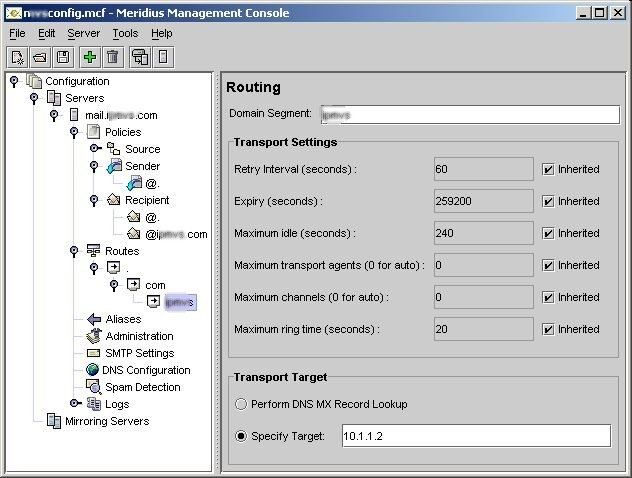Select the Spam Detection magnifier icon
Viewport: 632px width, 478px height.
point(93,387)
